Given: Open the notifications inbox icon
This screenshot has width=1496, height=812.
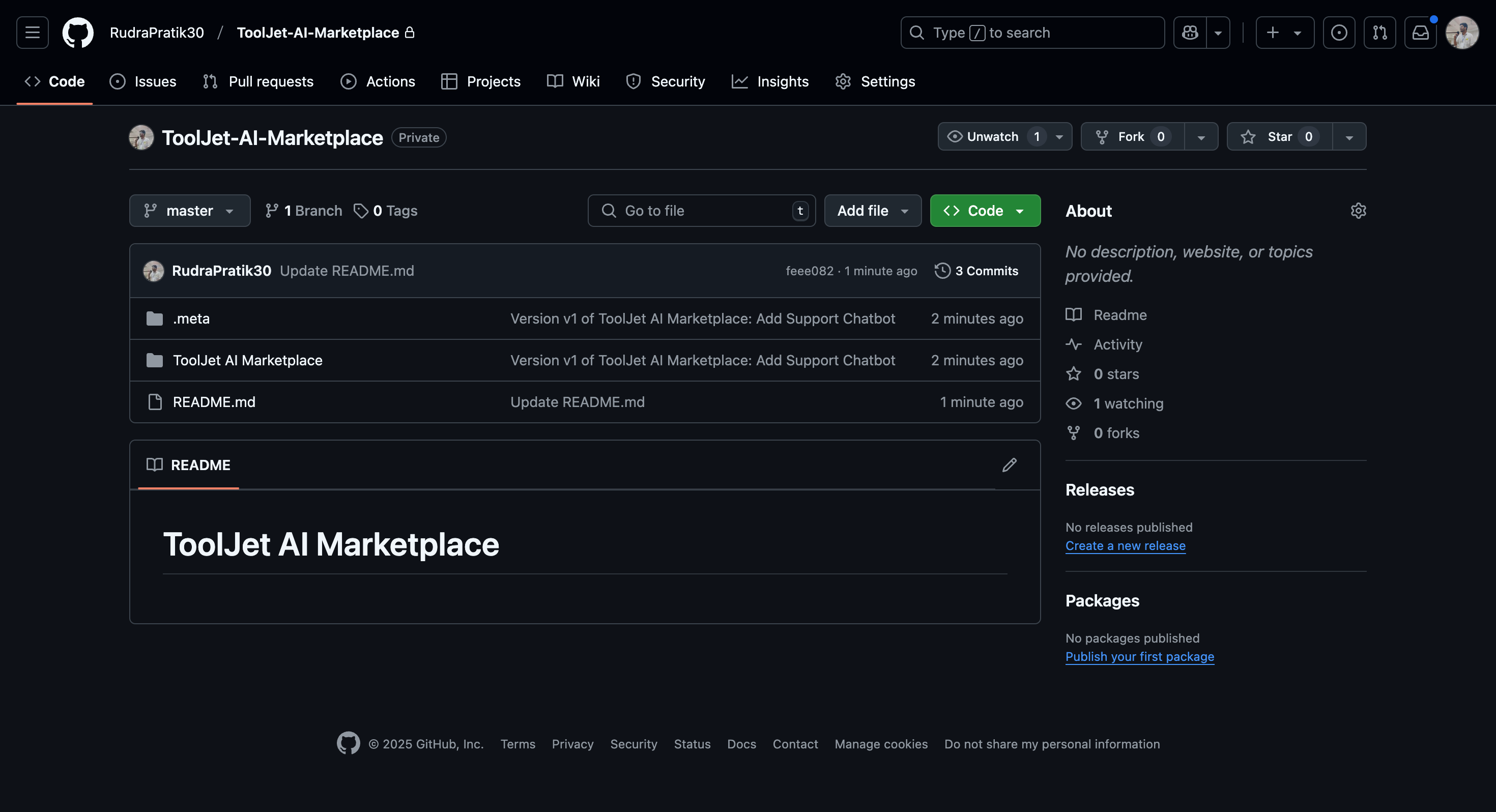Looking at the screenshot, I should 1420,33.
